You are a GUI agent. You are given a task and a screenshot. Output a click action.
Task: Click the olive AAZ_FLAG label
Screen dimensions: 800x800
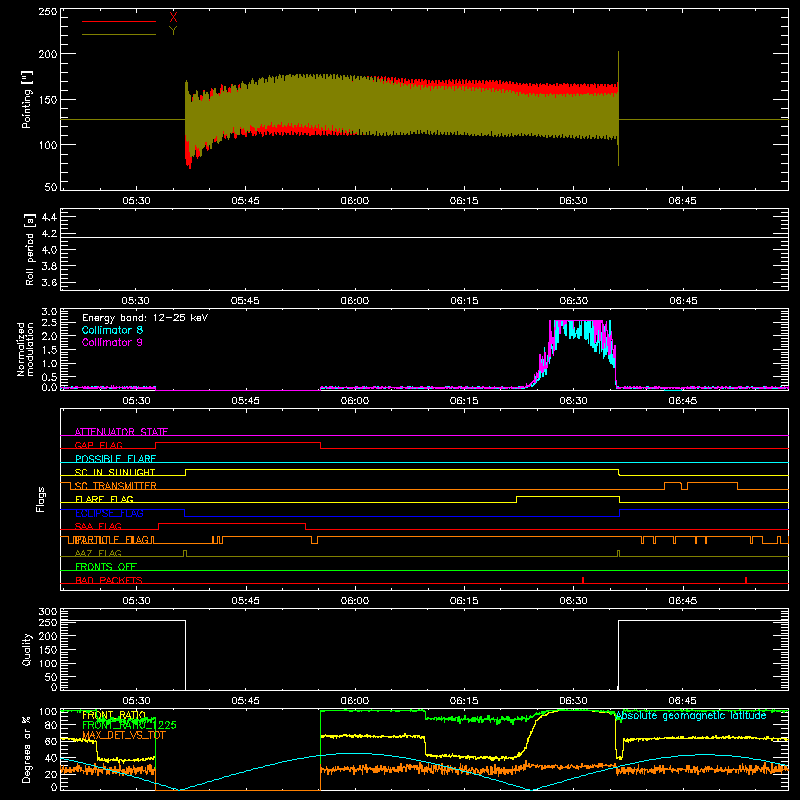[98, 553]
